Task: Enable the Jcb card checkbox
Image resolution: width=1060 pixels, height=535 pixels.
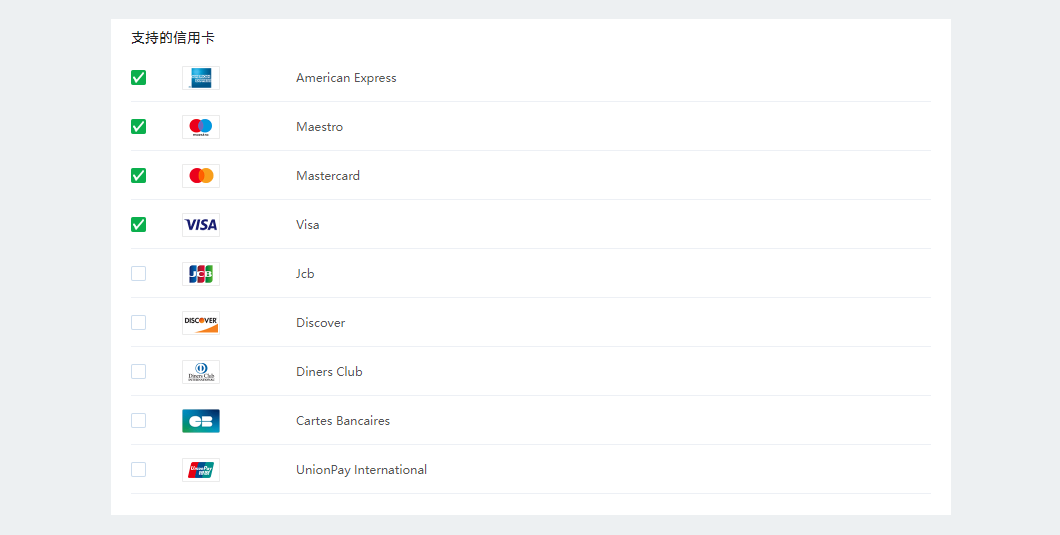Action: [139, 274]
